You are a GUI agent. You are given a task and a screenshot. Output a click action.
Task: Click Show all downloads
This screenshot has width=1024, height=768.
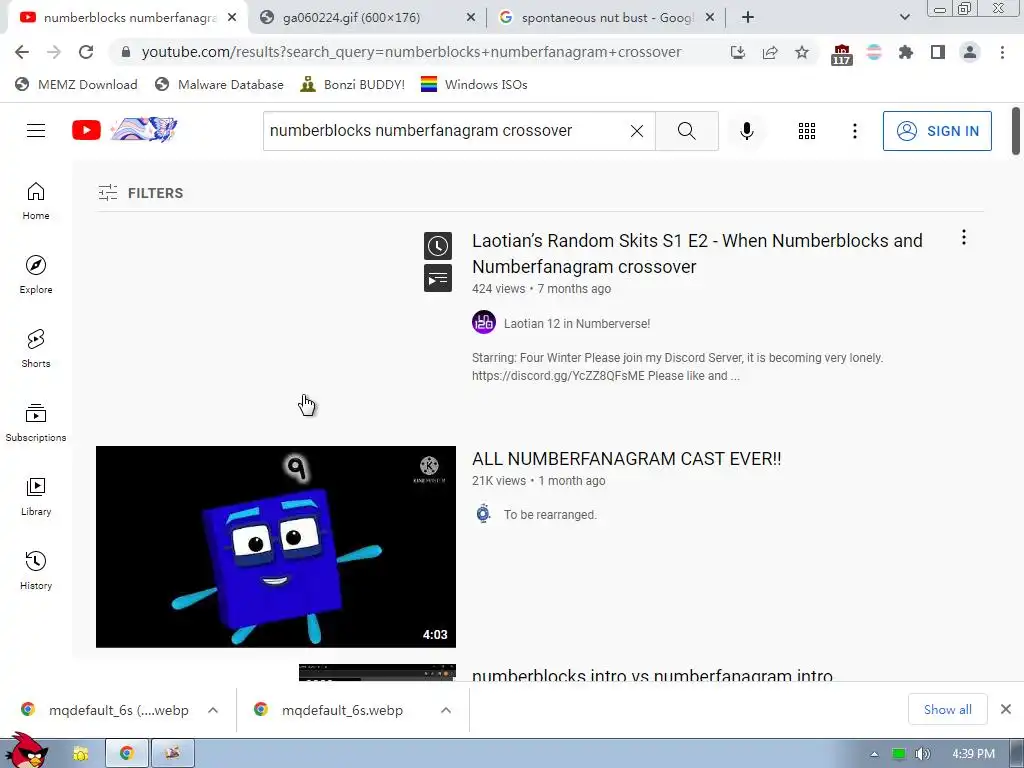[x=947, y=710]
